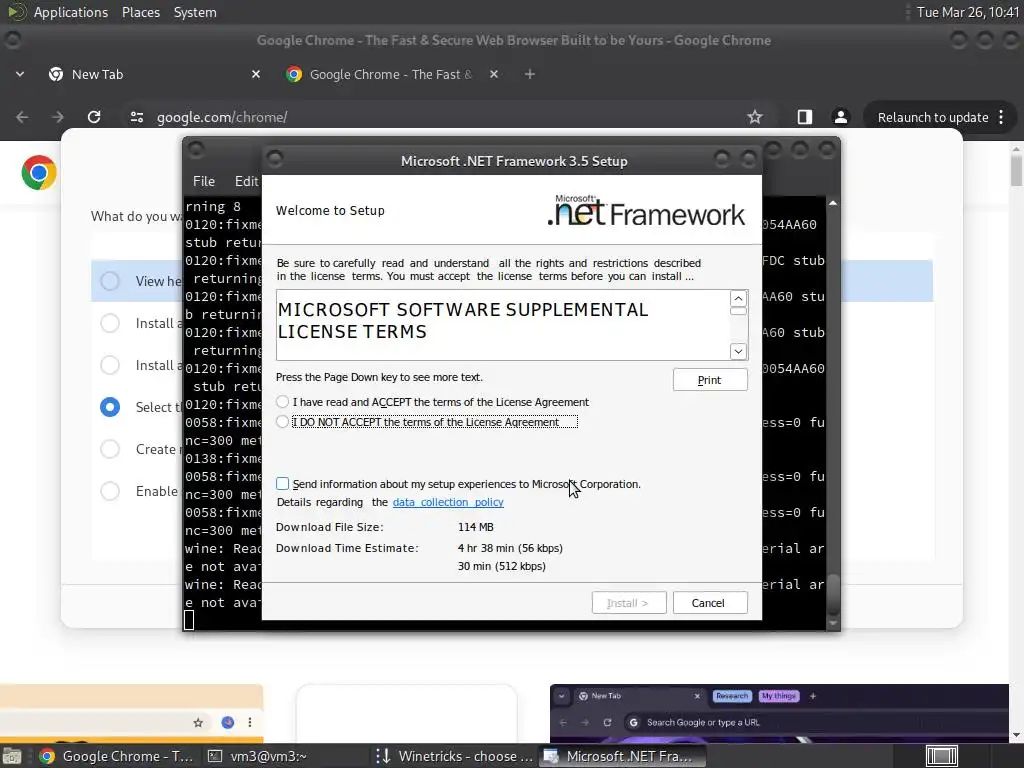Switch to Microsoft .NET Fra... taskbar entry
1024x768 pixels.
pyautogui.click(x=621, y=756)
